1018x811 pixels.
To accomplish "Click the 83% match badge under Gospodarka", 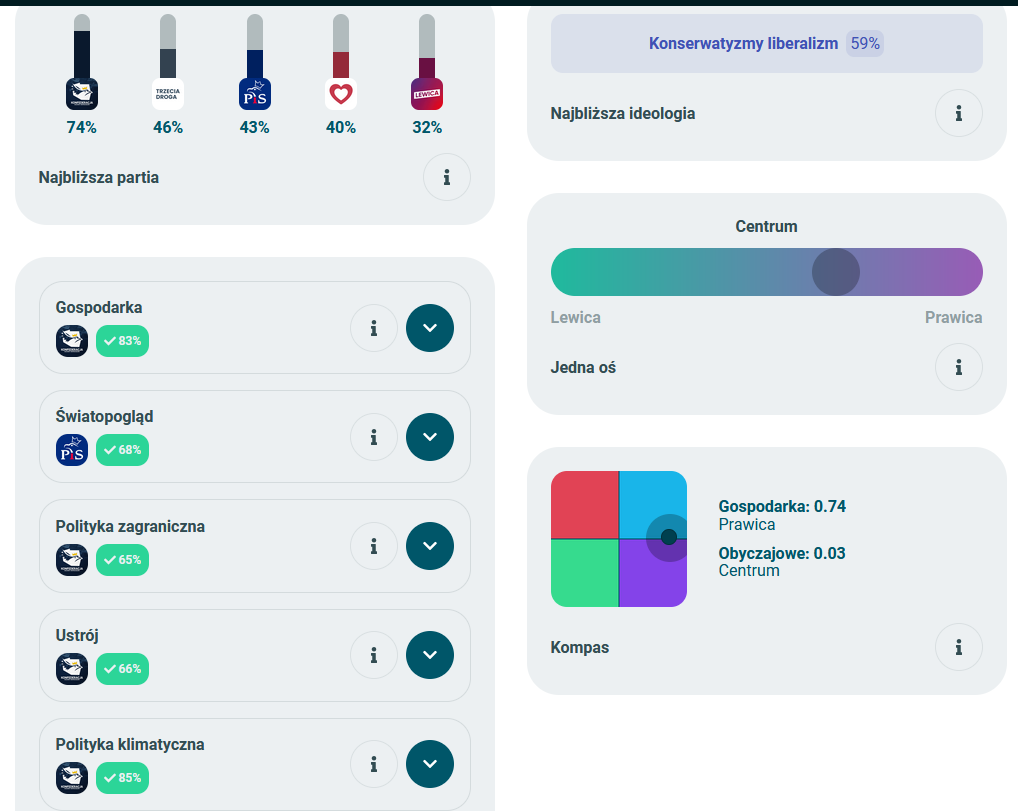I will pyautogui.click(x=123, y=341).
